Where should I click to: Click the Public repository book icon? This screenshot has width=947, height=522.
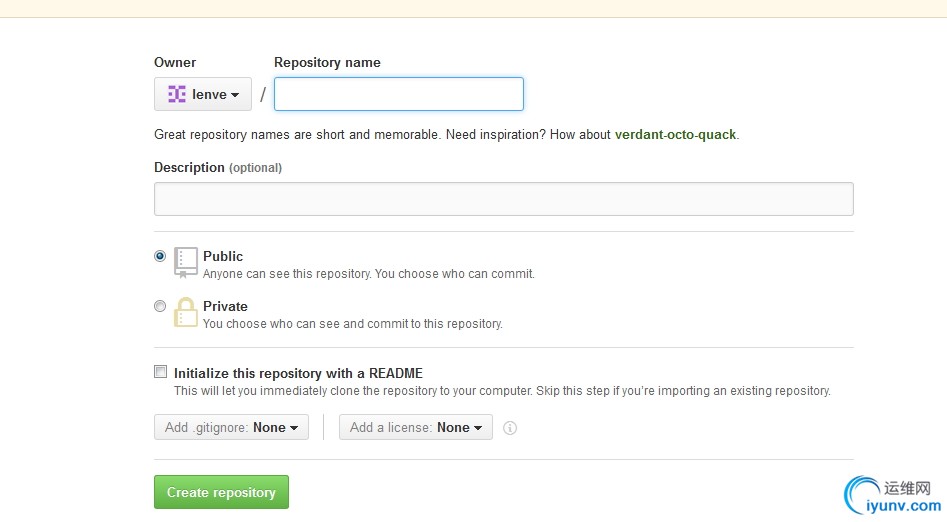pos(186,261)
